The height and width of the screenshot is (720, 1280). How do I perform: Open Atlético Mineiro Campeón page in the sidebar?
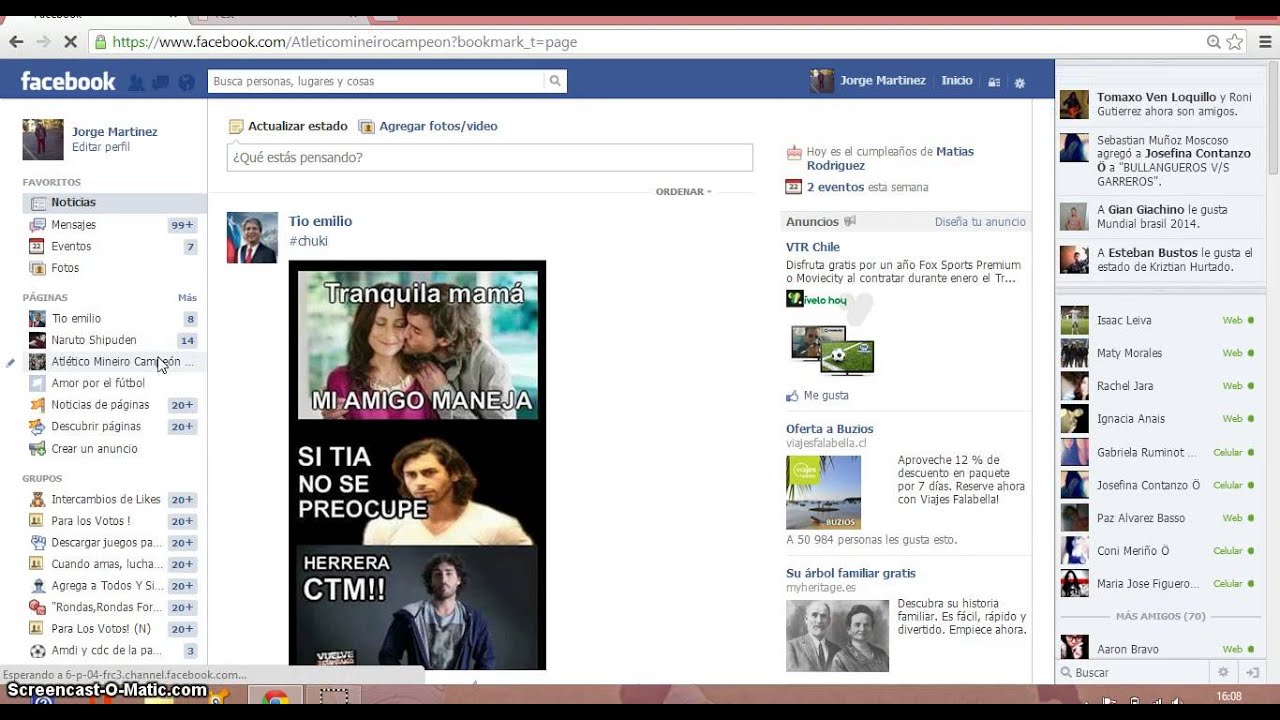pos(114,362)
